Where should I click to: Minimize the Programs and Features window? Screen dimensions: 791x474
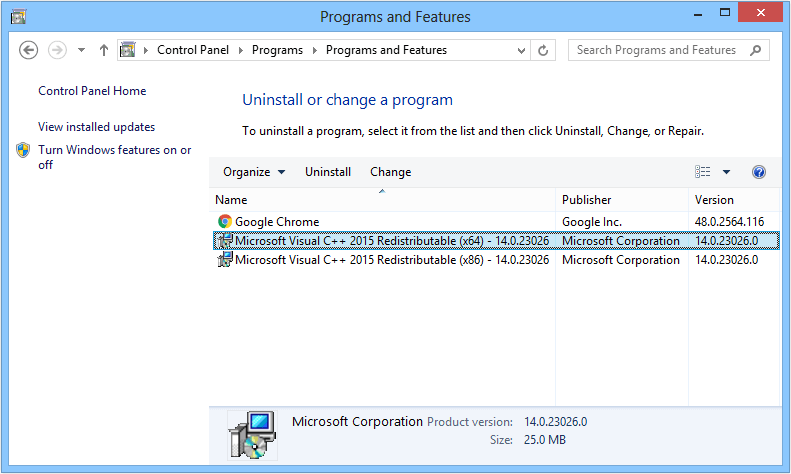tap(698, 14)
